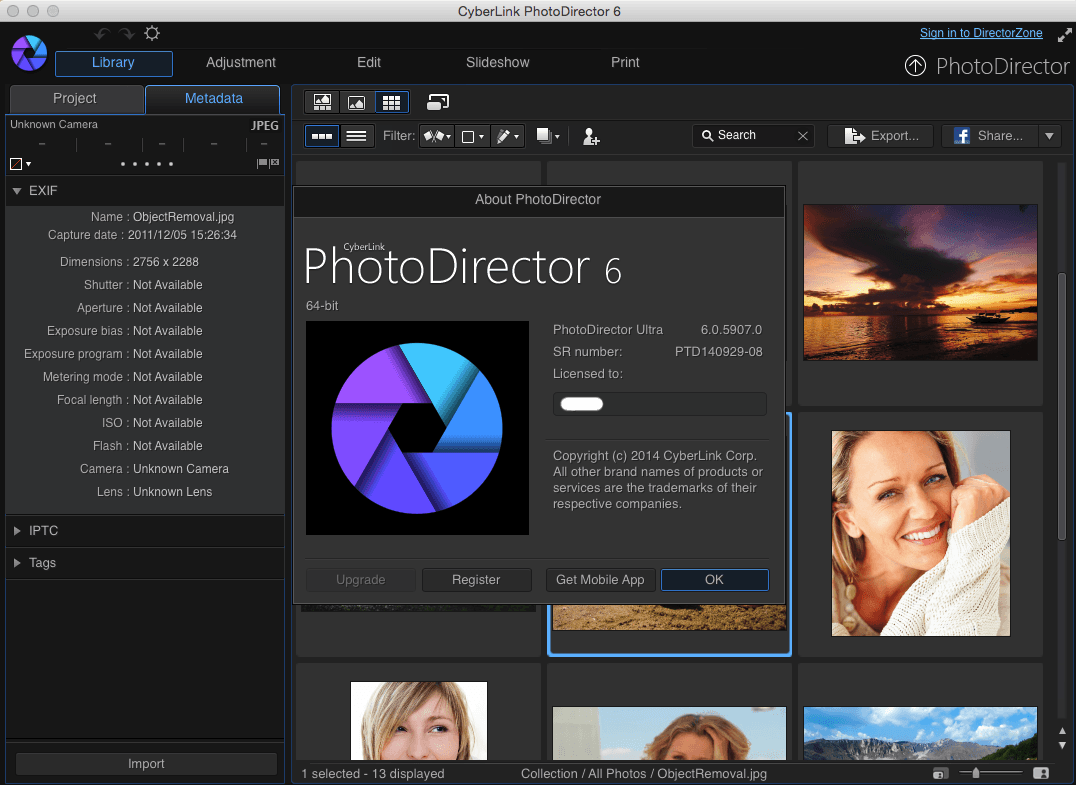Adjust the thumbnail size slider handle
1076x785 pixels.
click(x=976, y=773)
